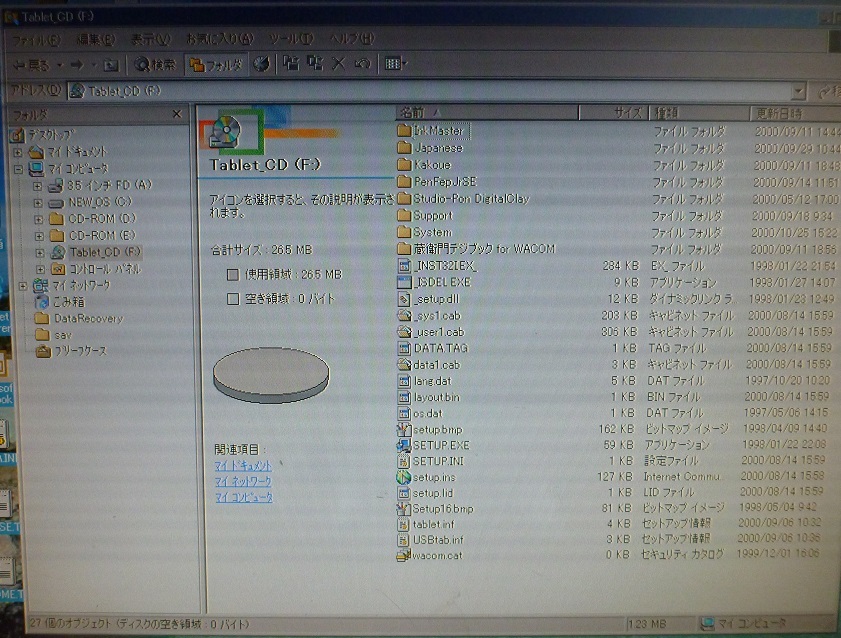Select the System folder icon
Viewport: 841px width, 638px height.
[x=404, y=232]
